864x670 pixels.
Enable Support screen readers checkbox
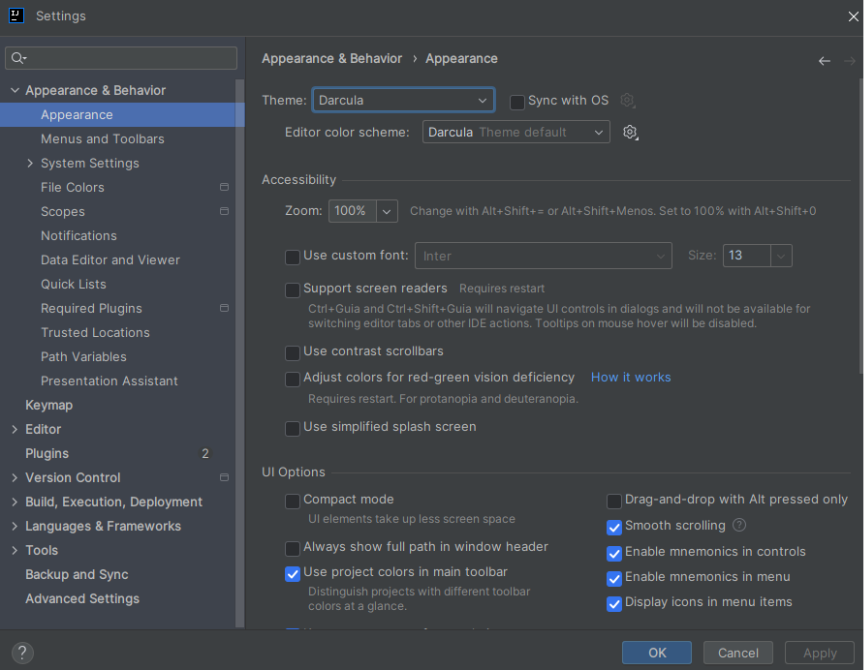[292, 290]
